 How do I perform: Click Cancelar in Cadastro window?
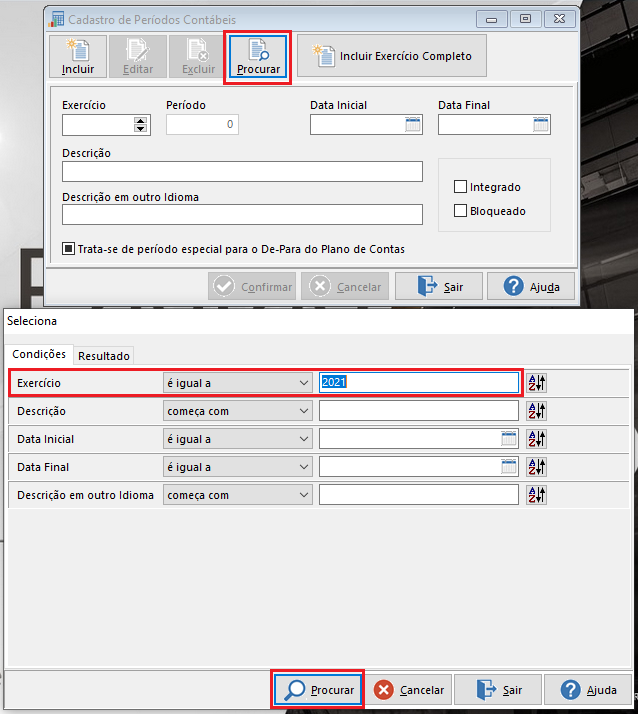[345, 286]
